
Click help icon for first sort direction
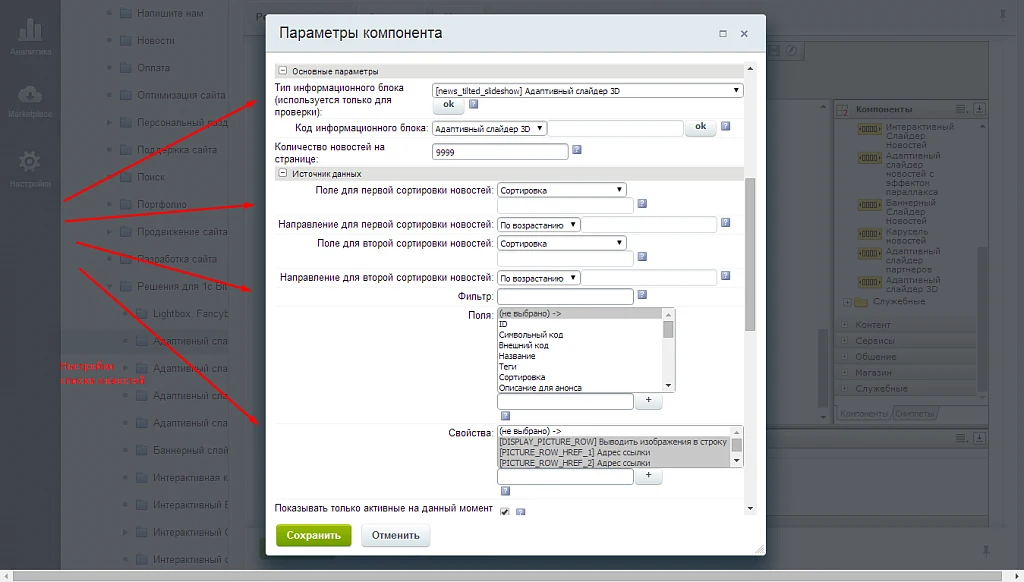click(725, 223)
